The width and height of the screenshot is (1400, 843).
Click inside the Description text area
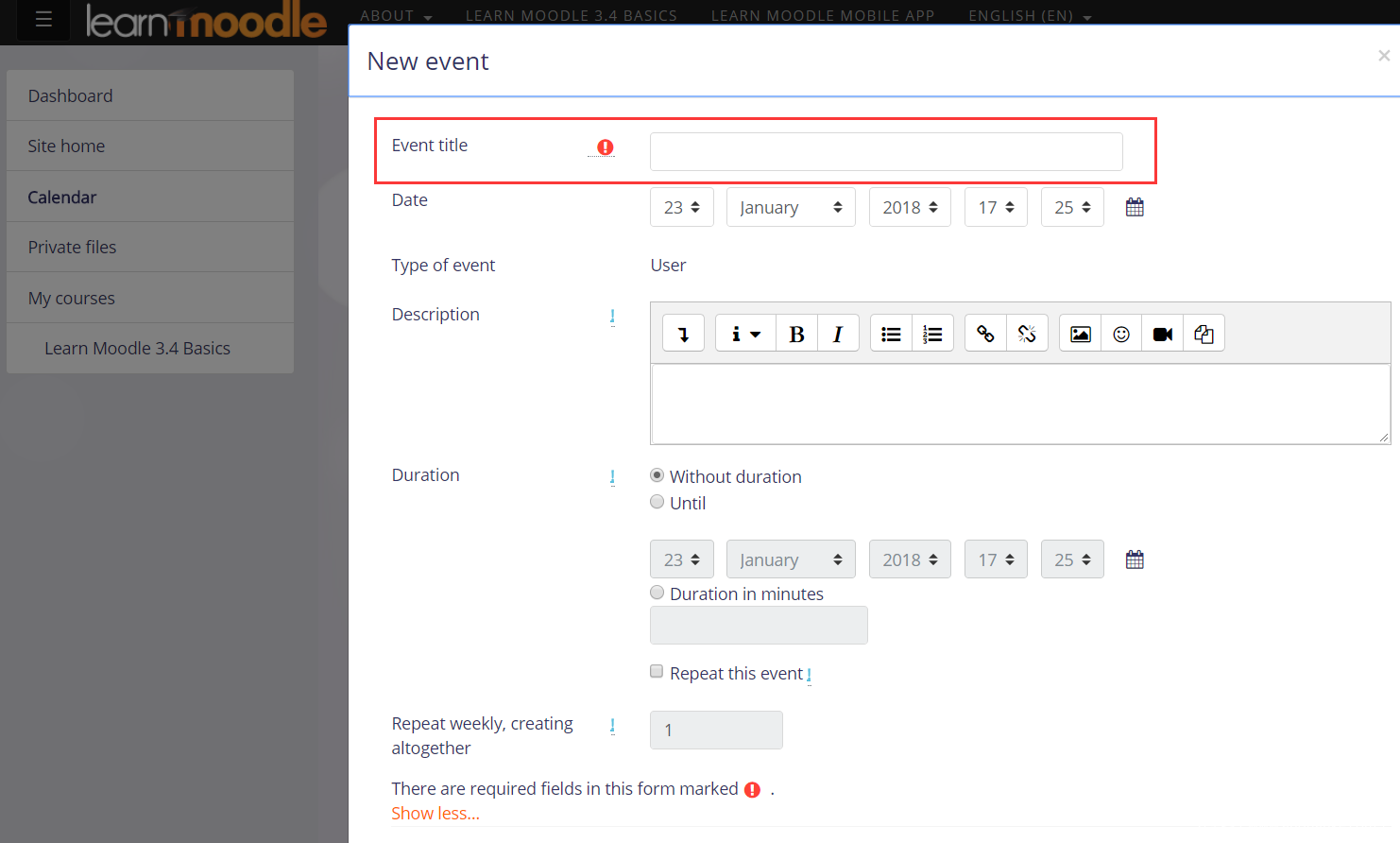[x=1020, y=404]
